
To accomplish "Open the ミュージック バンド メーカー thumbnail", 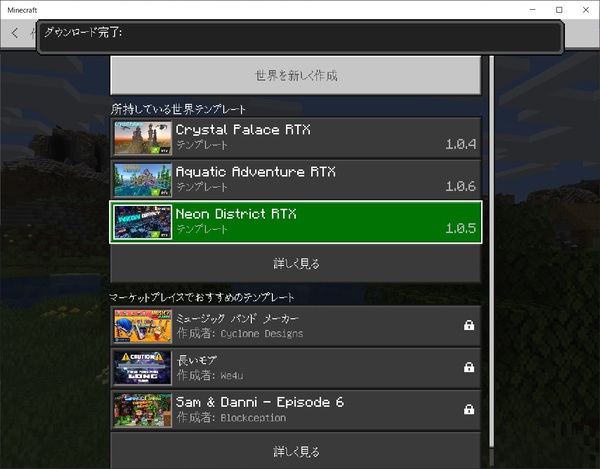I will tap(143, 326).
